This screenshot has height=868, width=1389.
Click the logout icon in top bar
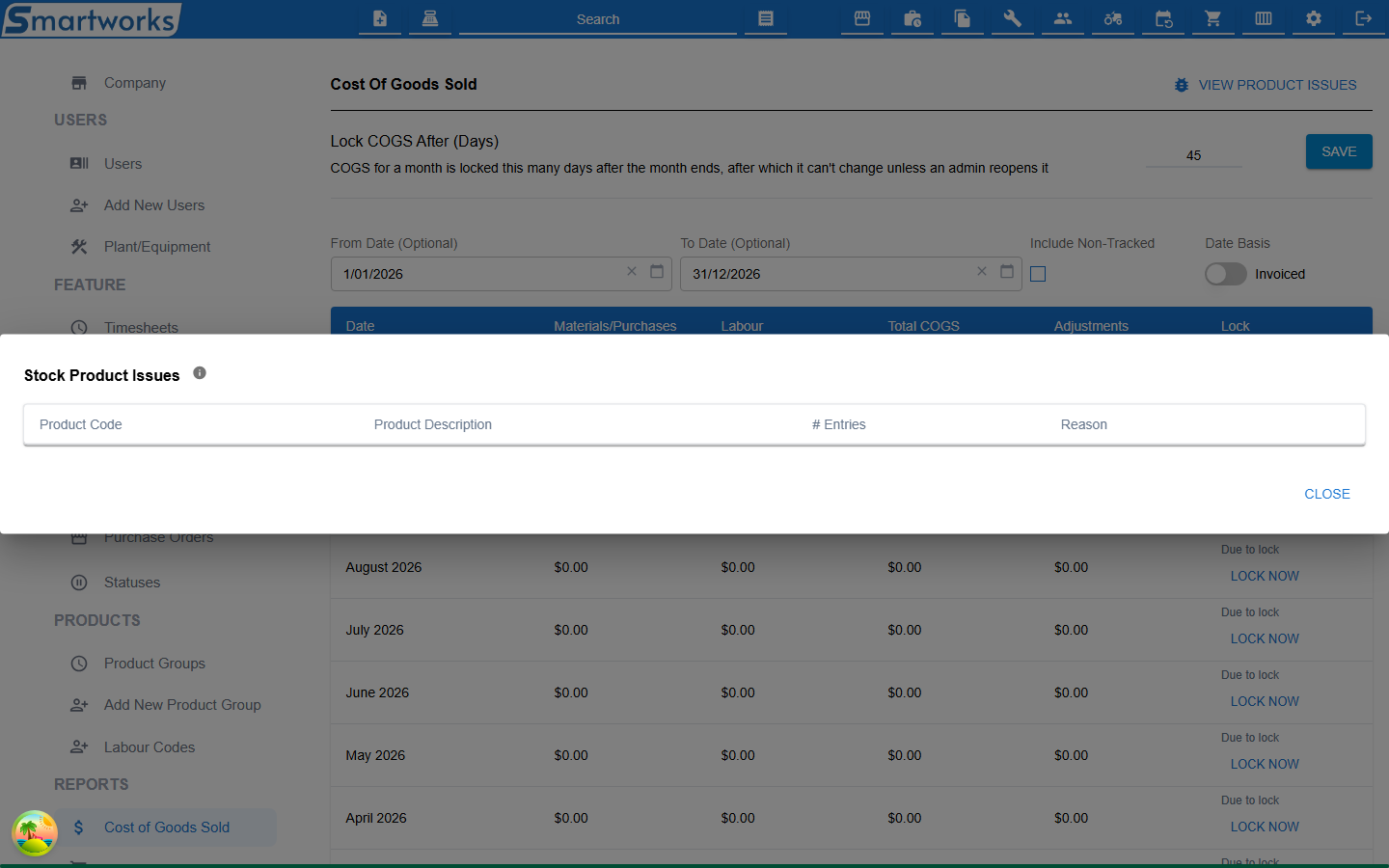pyautogui.click(x=1364, y=18)
